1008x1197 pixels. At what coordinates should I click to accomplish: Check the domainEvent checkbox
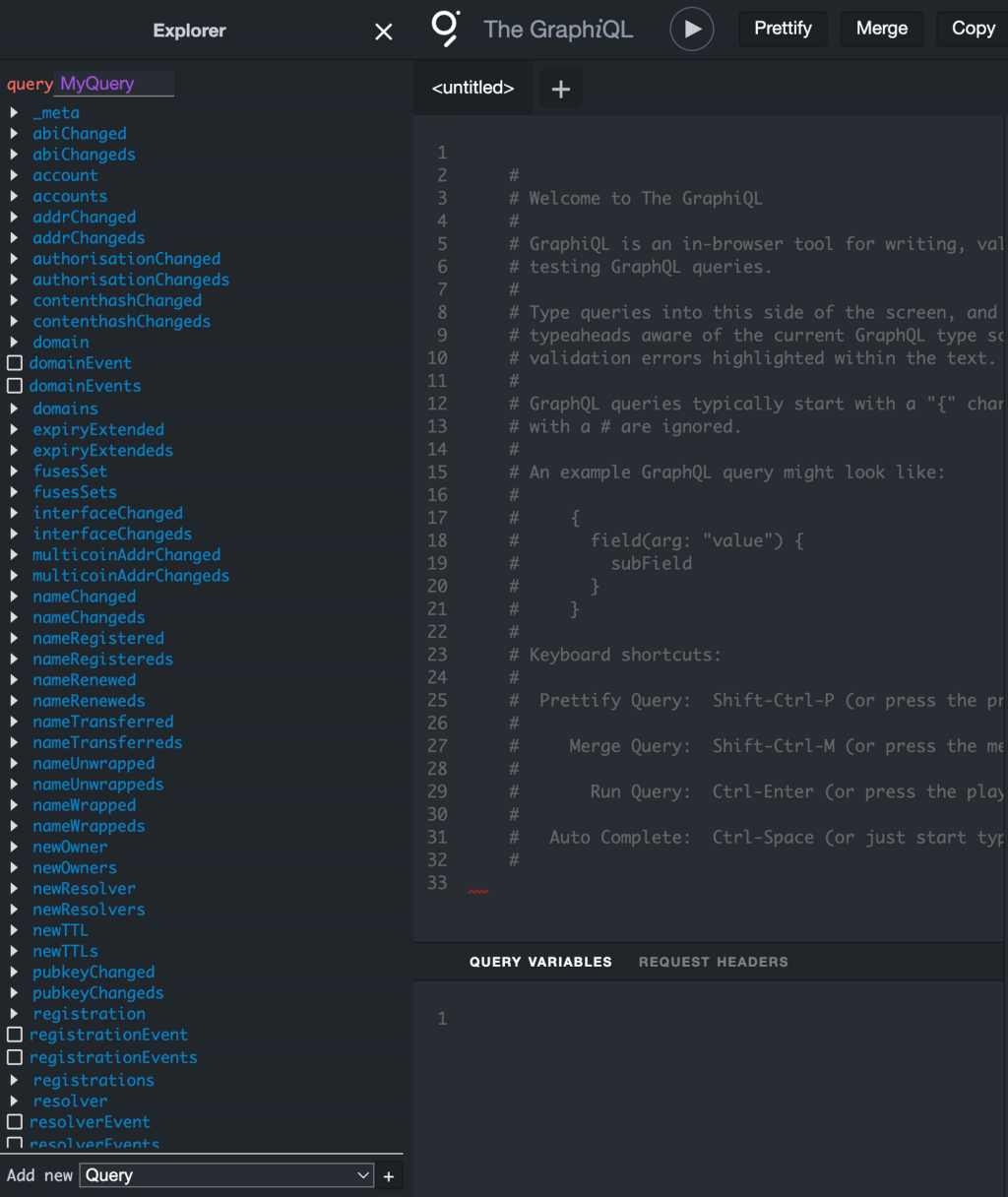(15, 363)
